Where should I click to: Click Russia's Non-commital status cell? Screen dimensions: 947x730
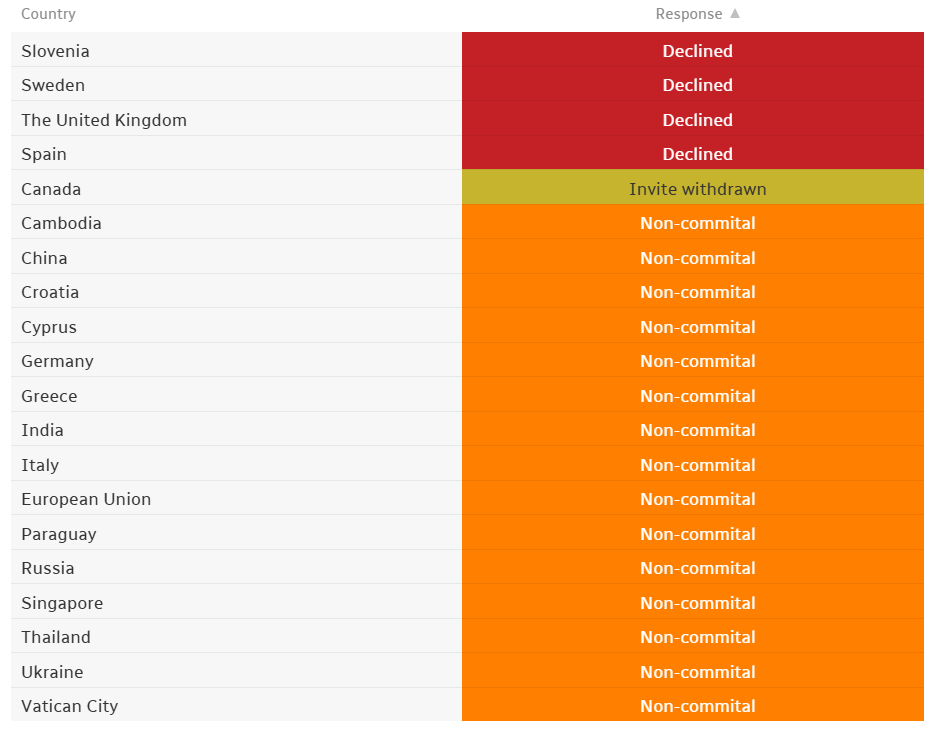click(x=697, y=568)
